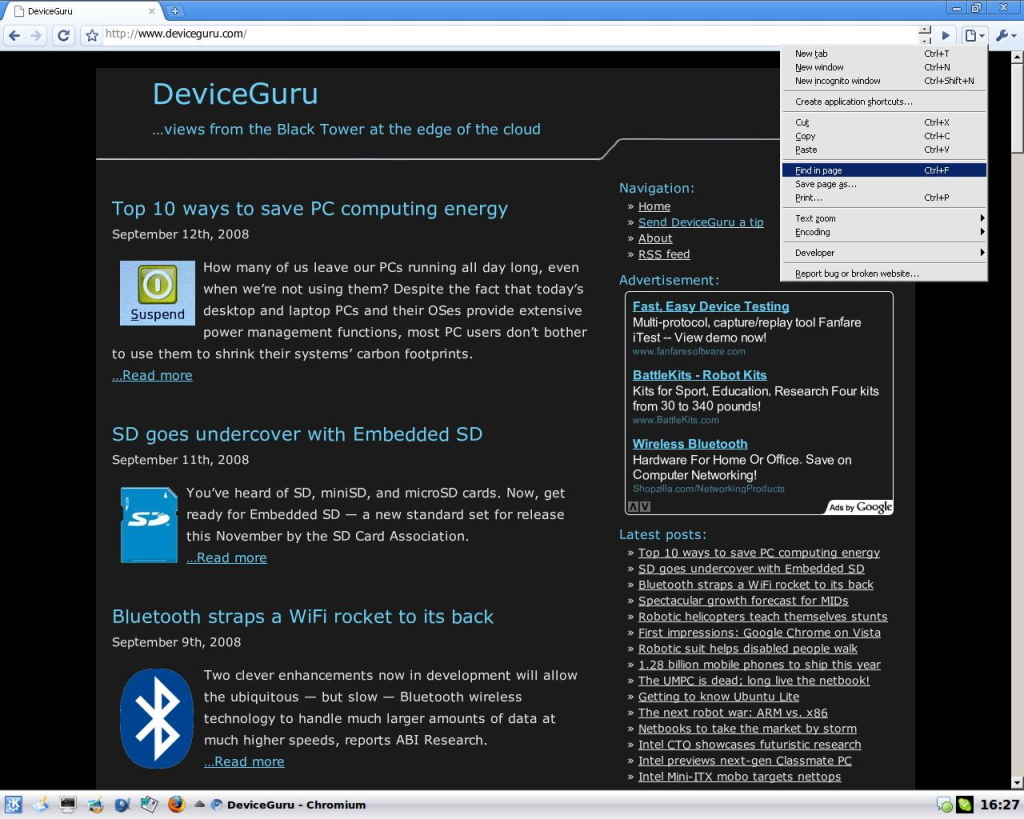Click the blue SD card thumbnail
Image resolution: width=1024 pixels, height=819 pixels.
click(149, 525)
